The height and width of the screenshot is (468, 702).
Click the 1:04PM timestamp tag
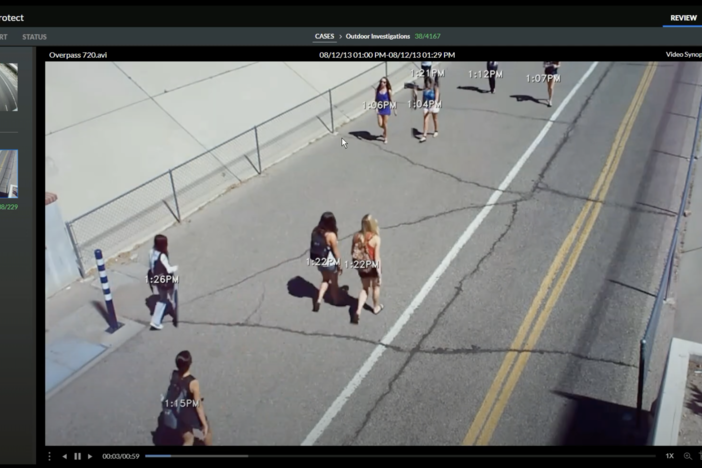[x=424, y=104]
